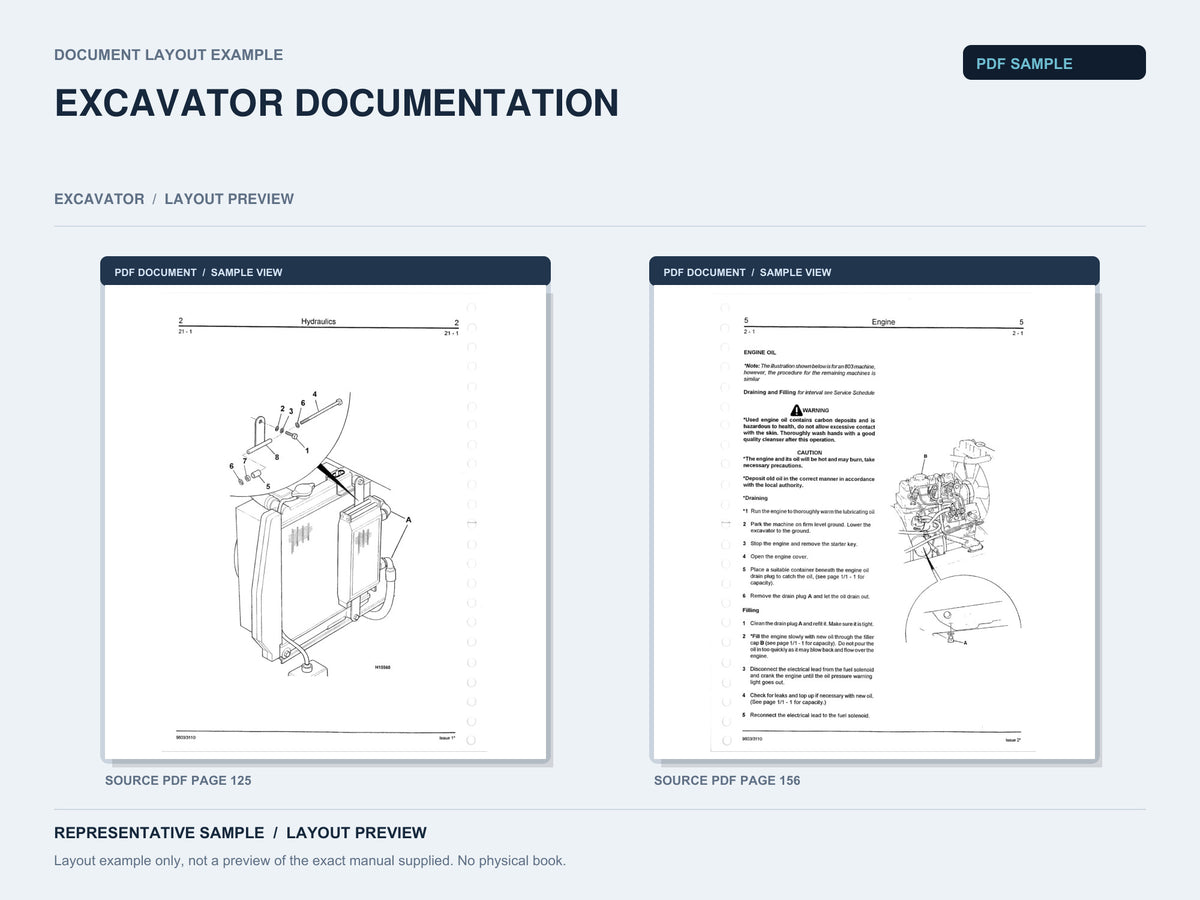The width and height of the screenshot is (1200, 900).
Task: Click REPRESENTATIVE SAMPLE / LAYOUT PREVIEW text
Action: [240, 833]
